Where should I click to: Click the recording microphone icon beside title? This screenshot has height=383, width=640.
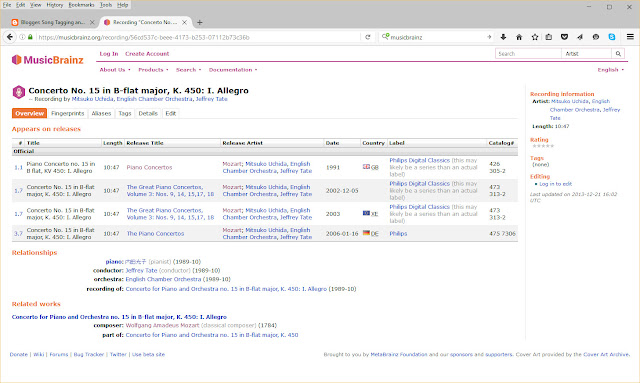coord(18,92)
